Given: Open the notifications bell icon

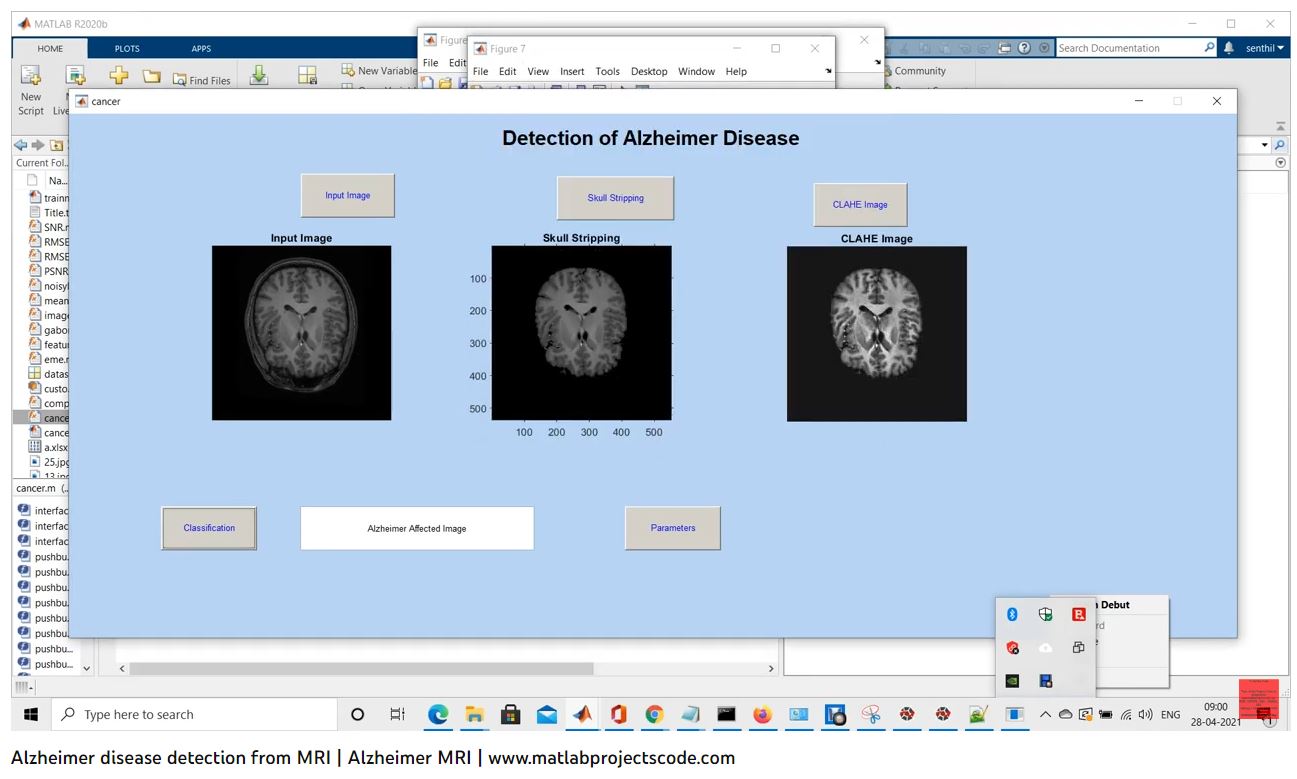Looking at the screenshot, I should coord(1229,48).
